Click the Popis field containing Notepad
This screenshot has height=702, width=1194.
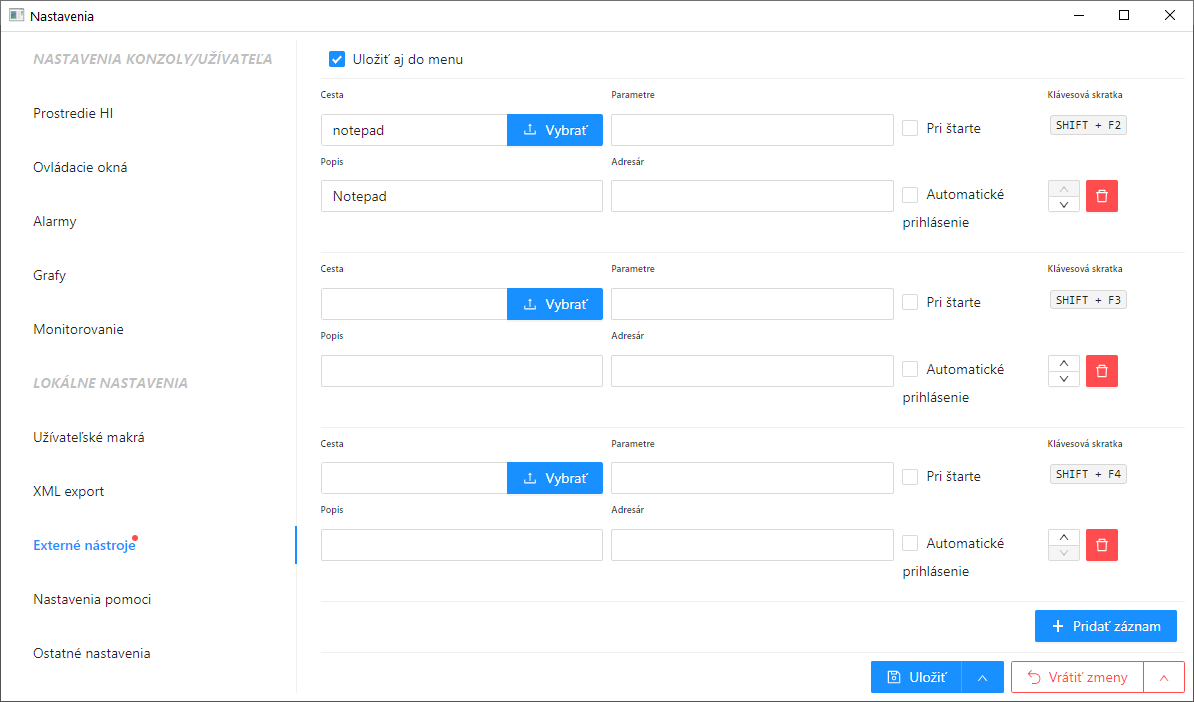pos(461,196)
